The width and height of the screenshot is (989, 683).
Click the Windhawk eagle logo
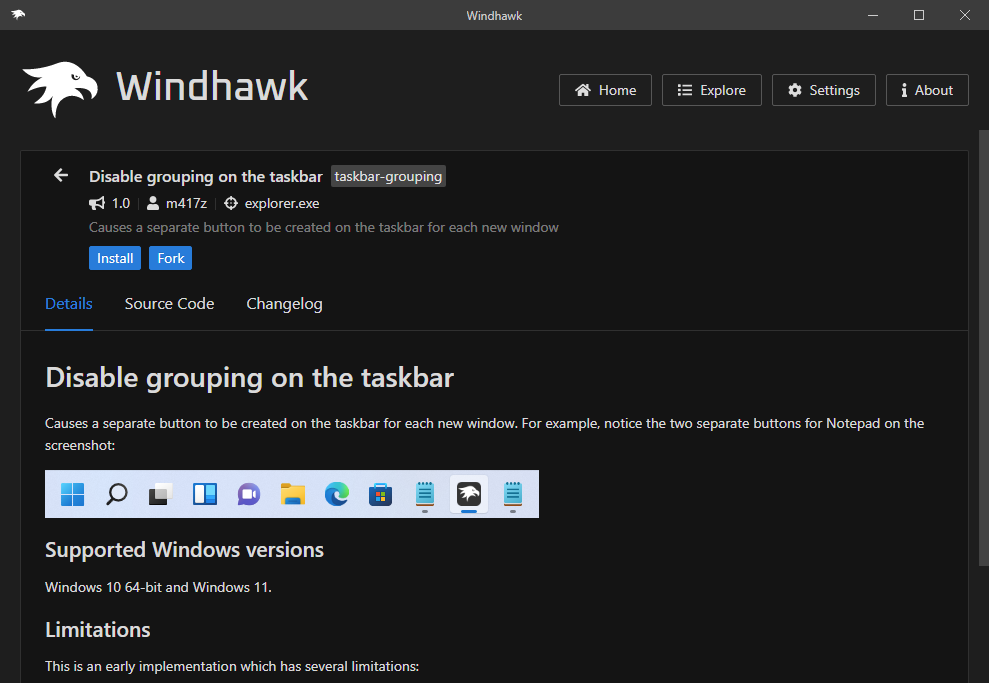tap(61, 88)
